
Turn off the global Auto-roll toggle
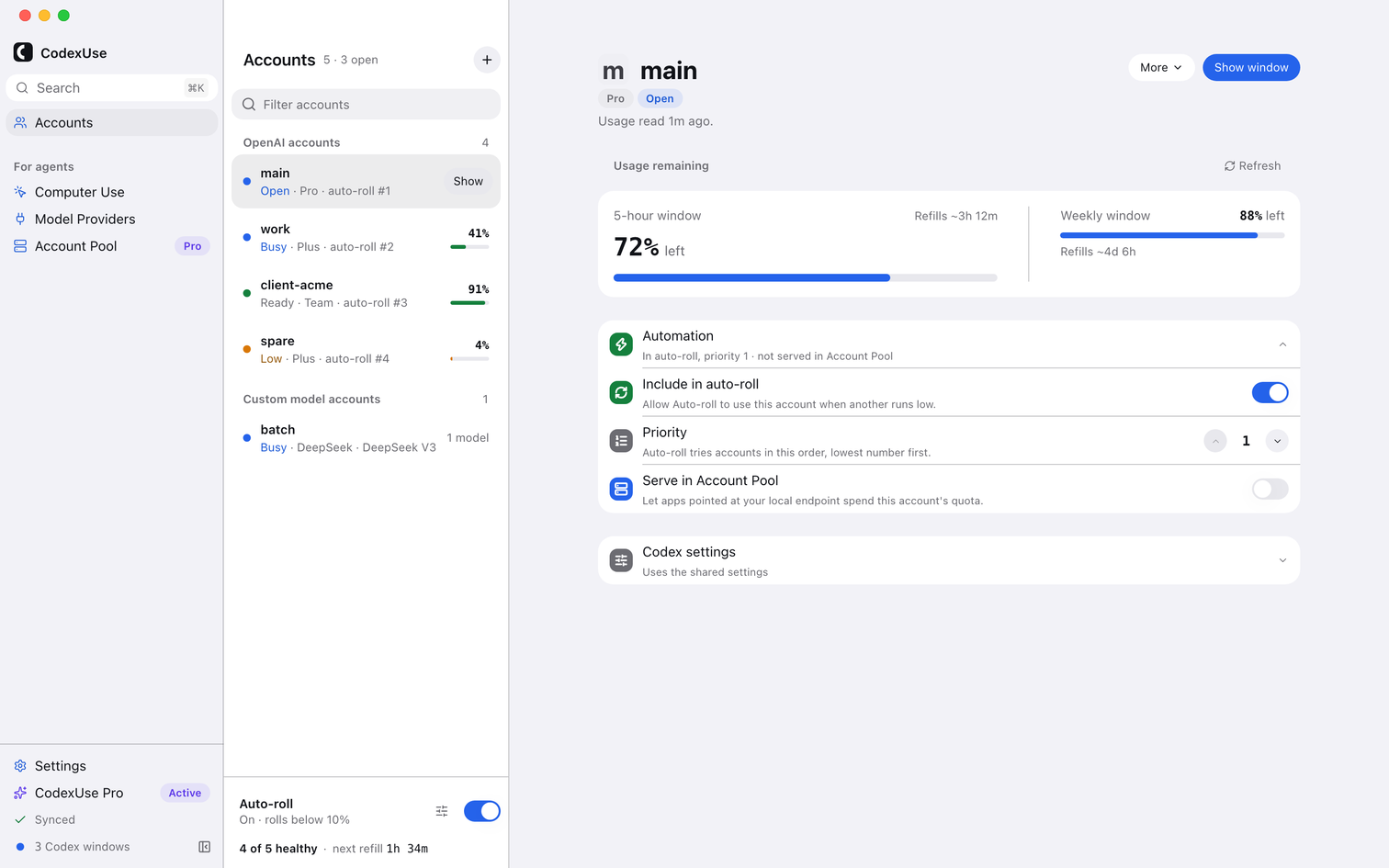482,811
